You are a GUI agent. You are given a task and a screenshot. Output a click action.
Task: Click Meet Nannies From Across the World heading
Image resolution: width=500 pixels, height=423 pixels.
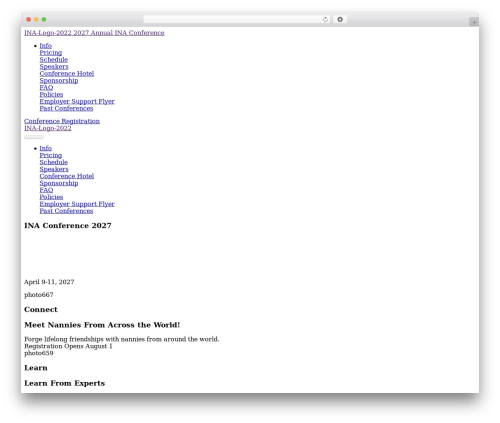[x=102, y=325]
